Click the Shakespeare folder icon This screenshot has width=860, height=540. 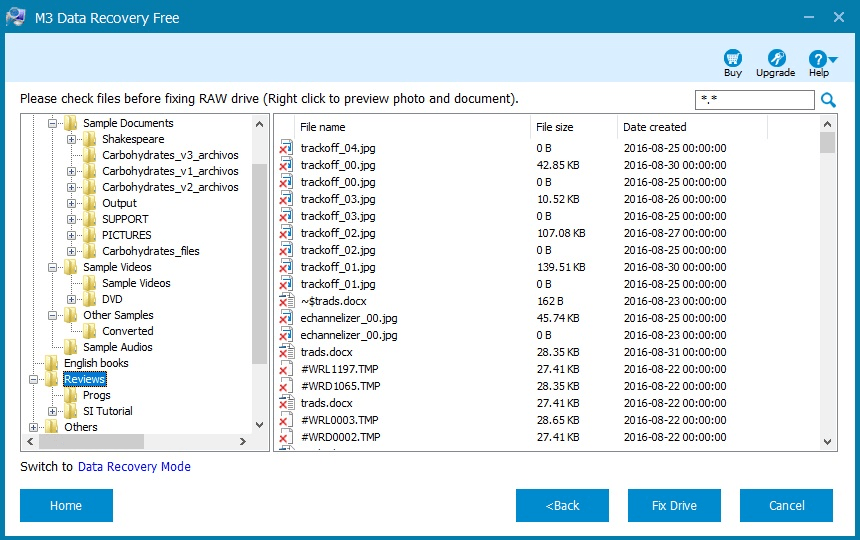pyautogui.click(x=89, y=139)
